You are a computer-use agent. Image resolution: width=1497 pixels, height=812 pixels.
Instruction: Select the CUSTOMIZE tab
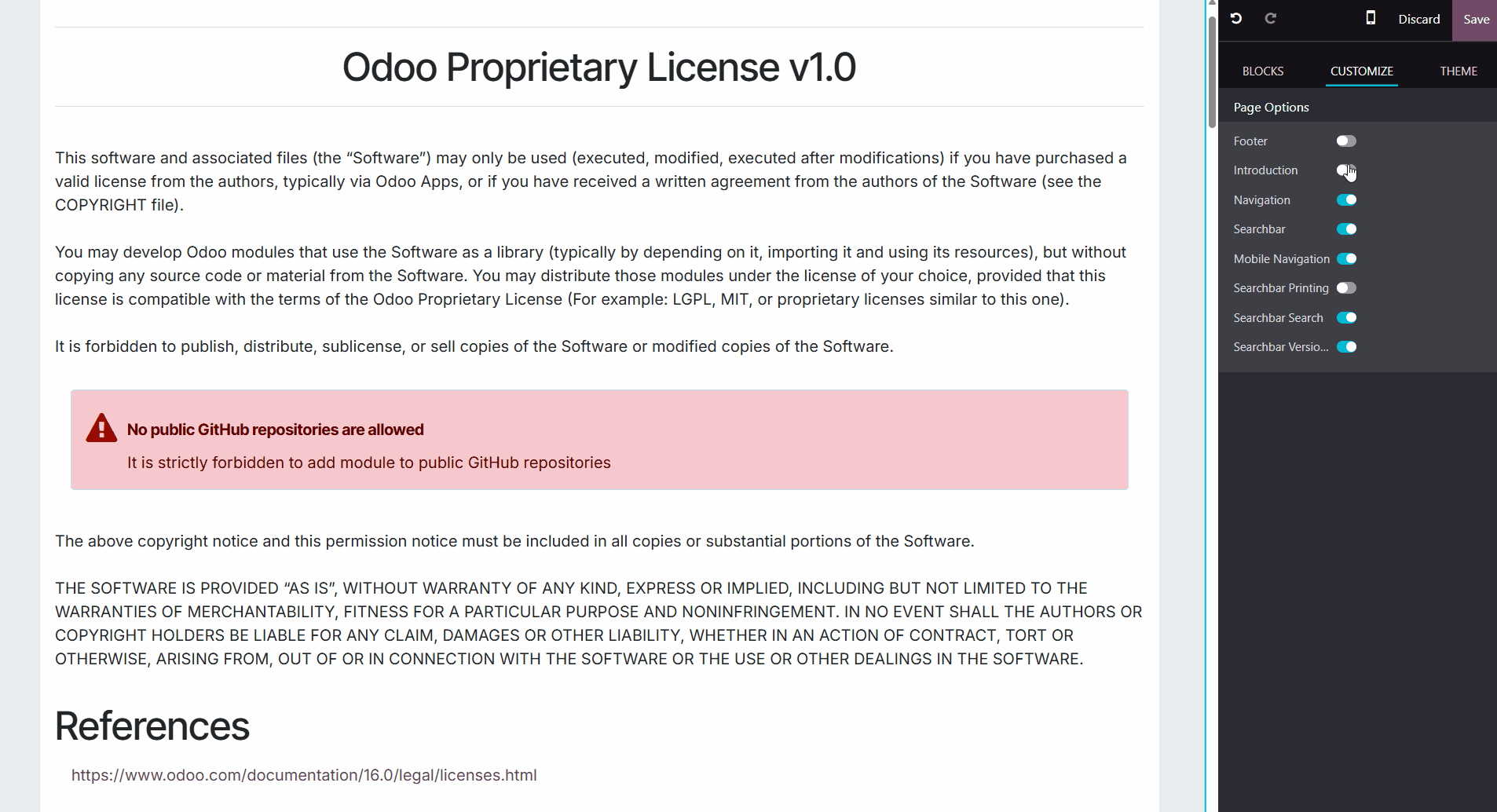coord(1361,71)
